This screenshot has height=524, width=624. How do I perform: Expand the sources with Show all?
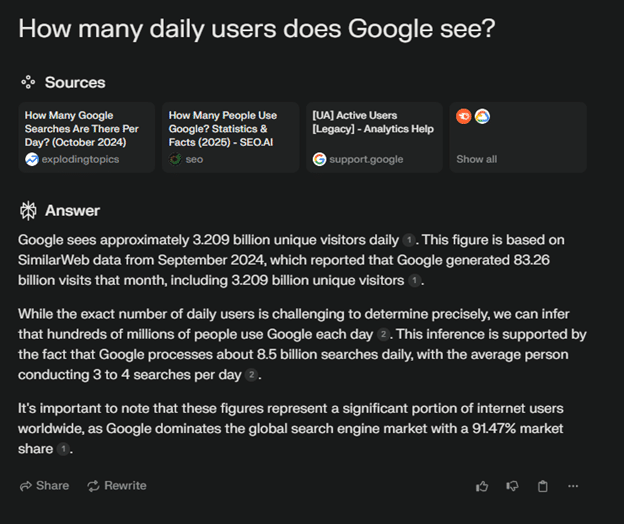pyautogui.click(x=476, y=159)
